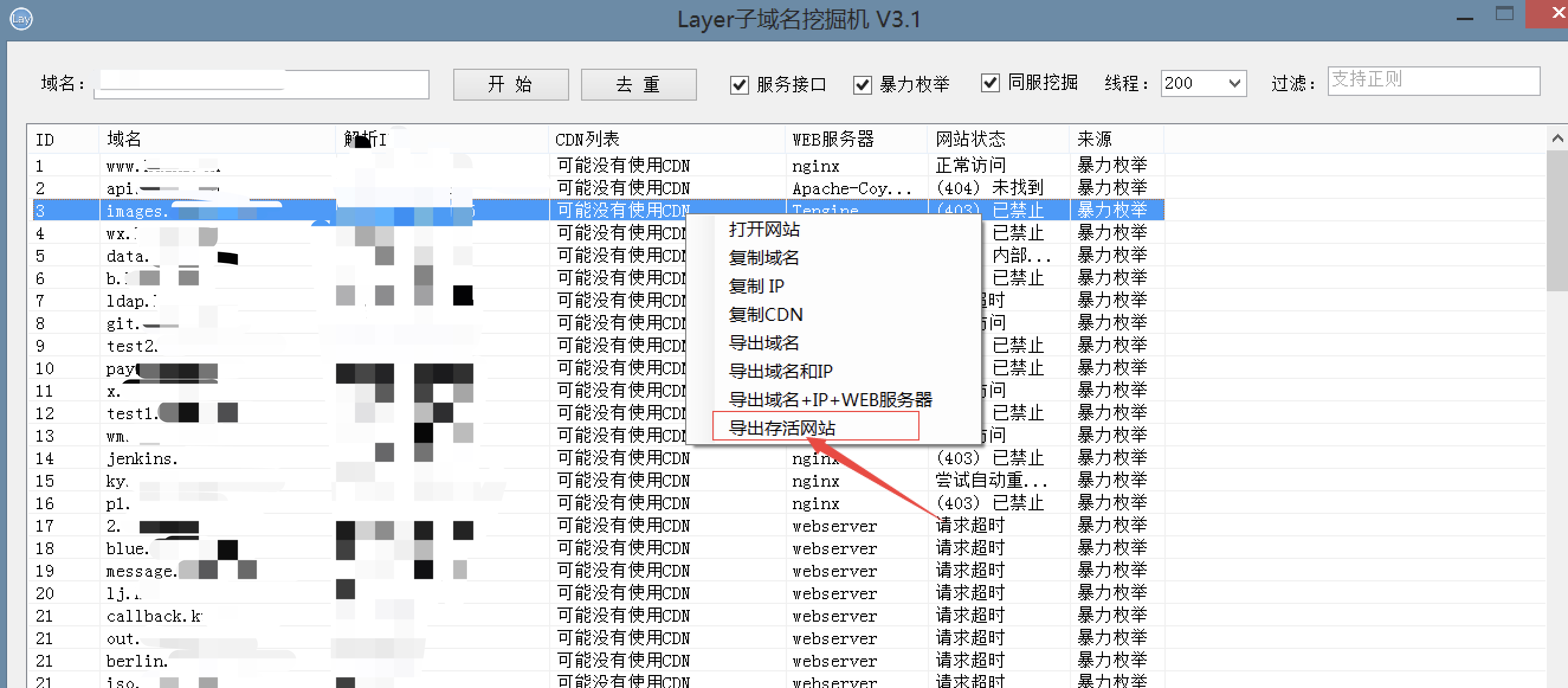Click the scrollbar up arrow

point(1557,139)
